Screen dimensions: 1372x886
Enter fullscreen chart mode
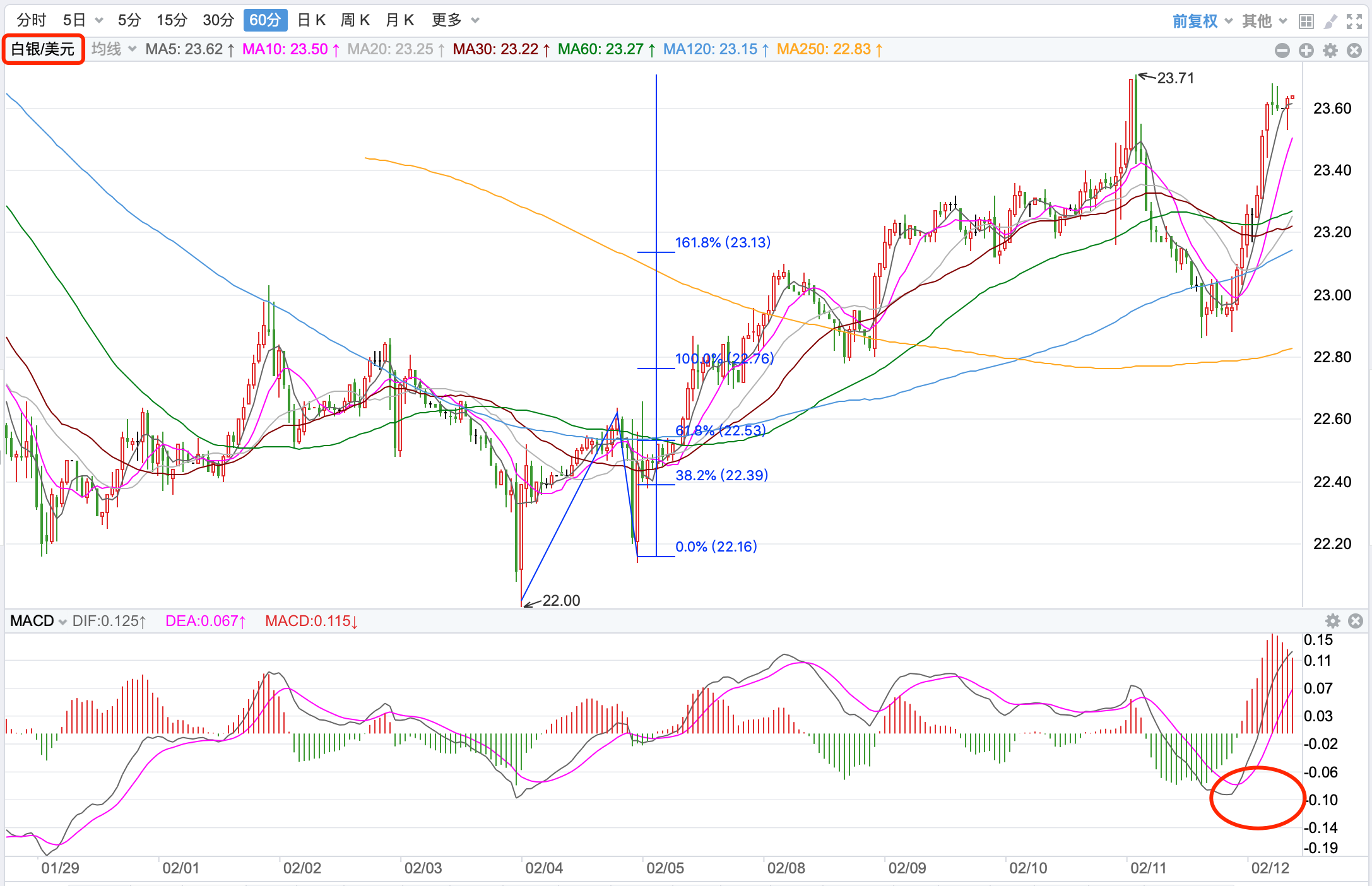point(1354,21)
